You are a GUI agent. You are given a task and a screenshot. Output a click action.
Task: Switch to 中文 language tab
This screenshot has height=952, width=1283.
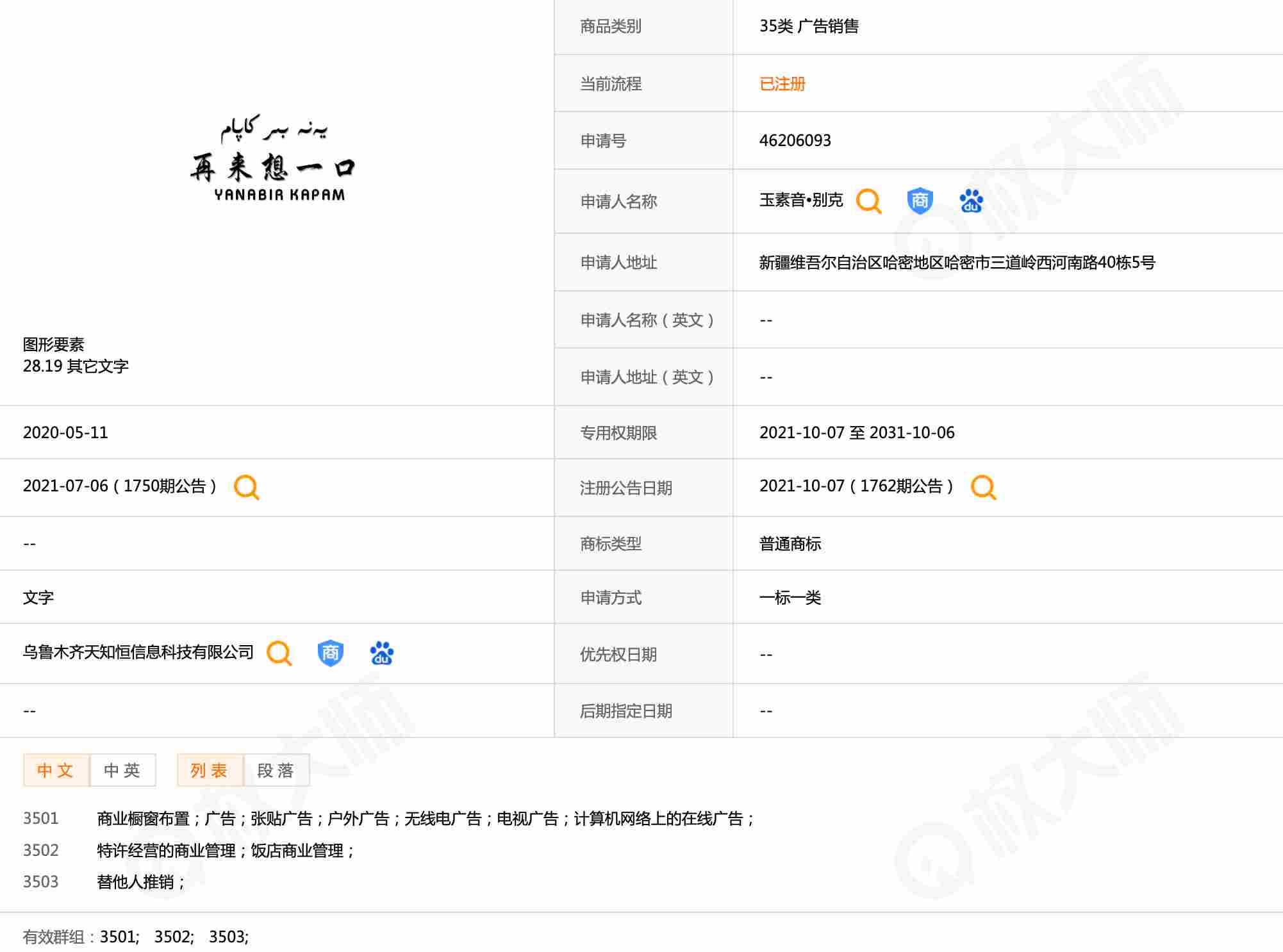tap(56, 770)
